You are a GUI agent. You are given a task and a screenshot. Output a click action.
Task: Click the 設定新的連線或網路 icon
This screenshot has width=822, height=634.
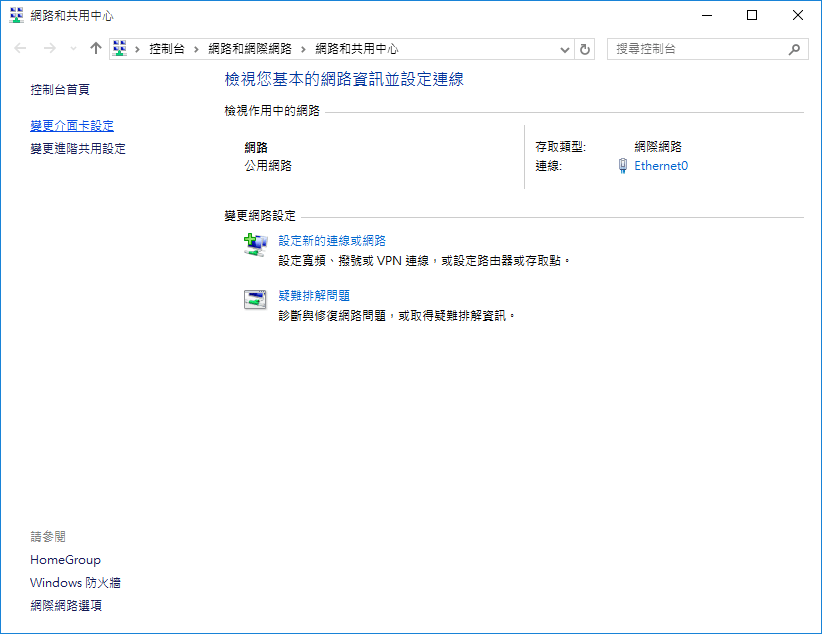point(256,243)
